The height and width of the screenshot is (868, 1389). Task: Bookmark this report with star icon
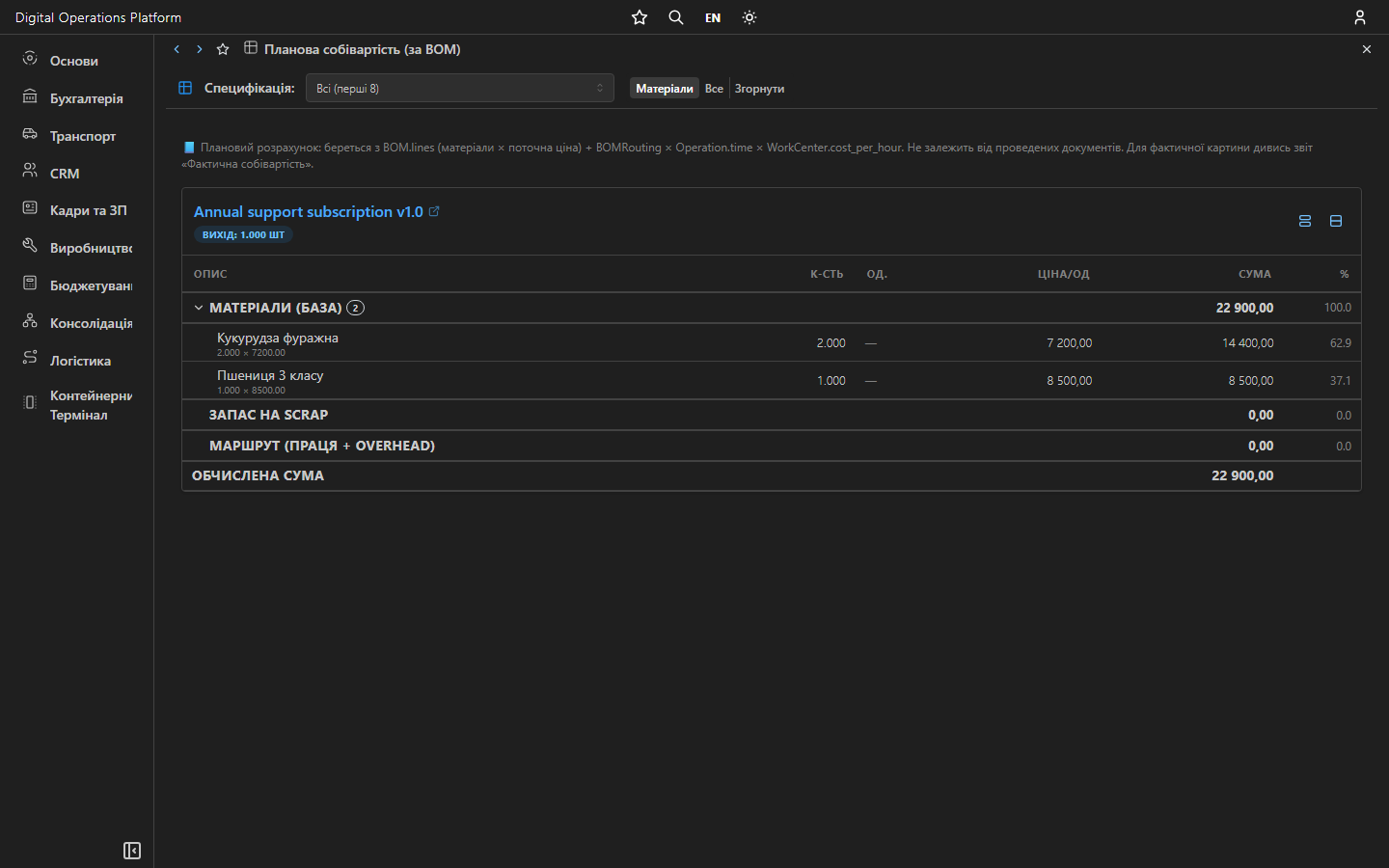[223, 49]
